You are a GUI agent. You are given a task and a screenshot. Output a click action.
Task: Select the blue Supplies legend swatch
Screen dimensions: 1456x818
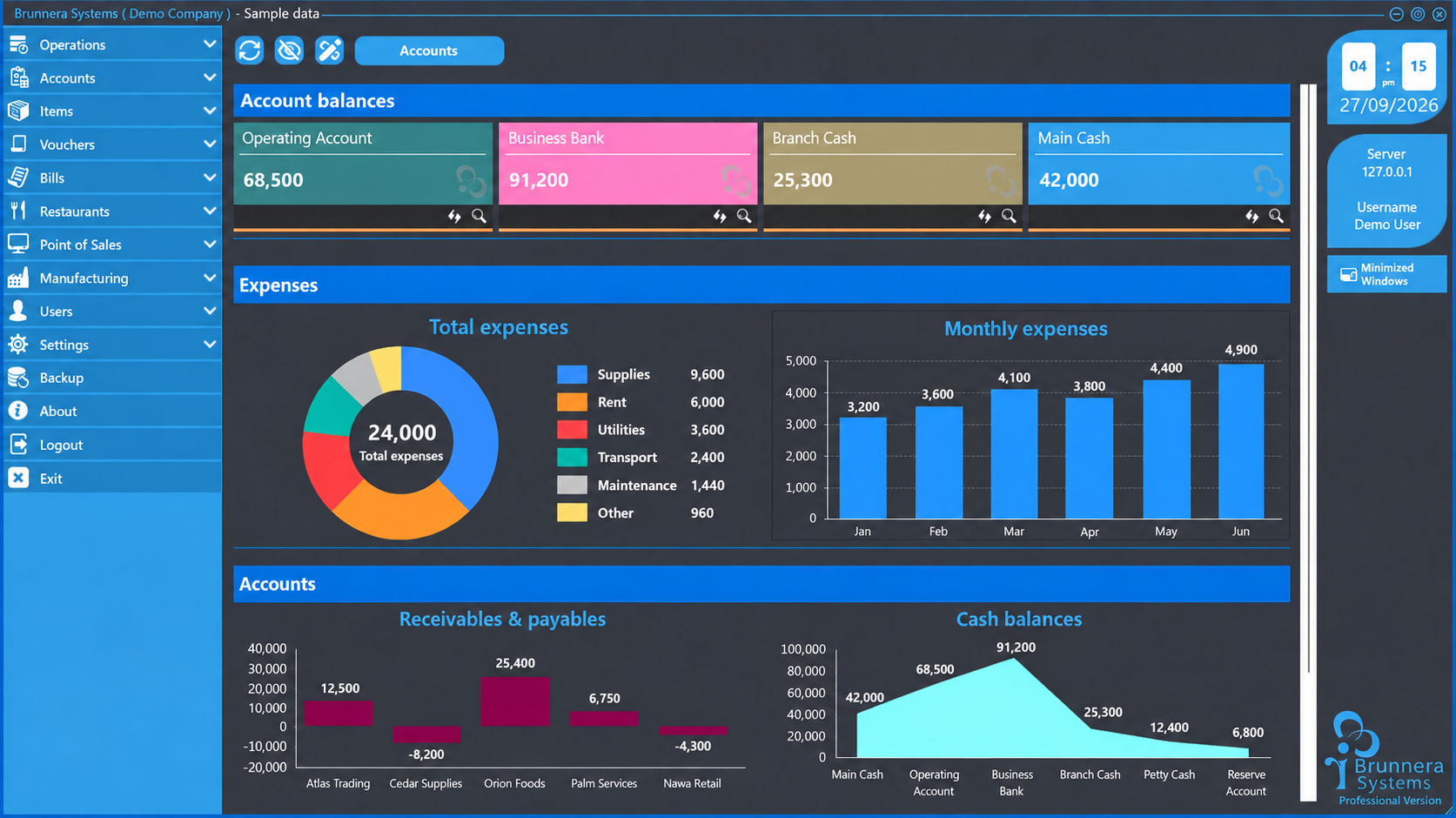click(572, 374)
